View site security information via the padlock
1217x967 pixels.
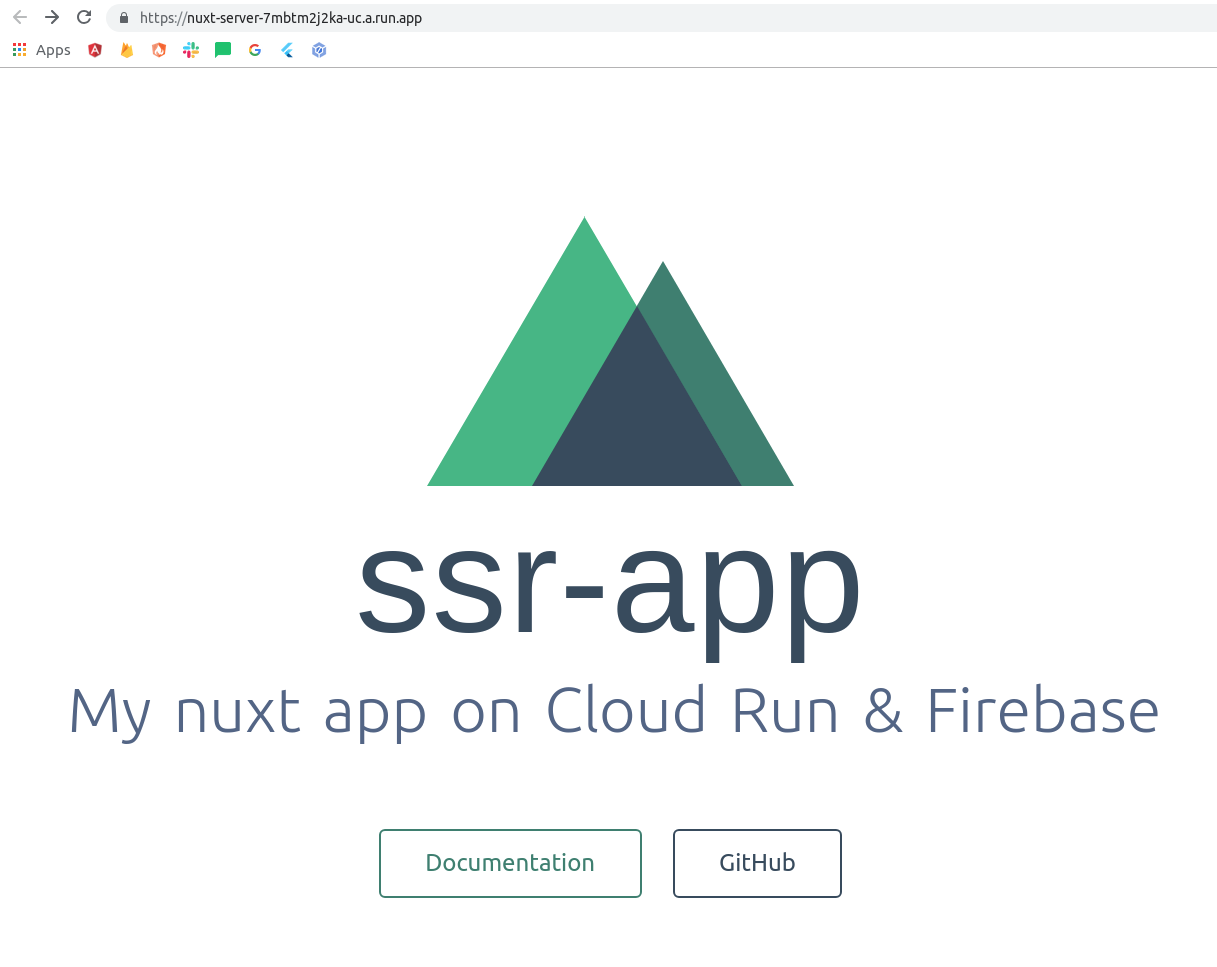[123, 17]
